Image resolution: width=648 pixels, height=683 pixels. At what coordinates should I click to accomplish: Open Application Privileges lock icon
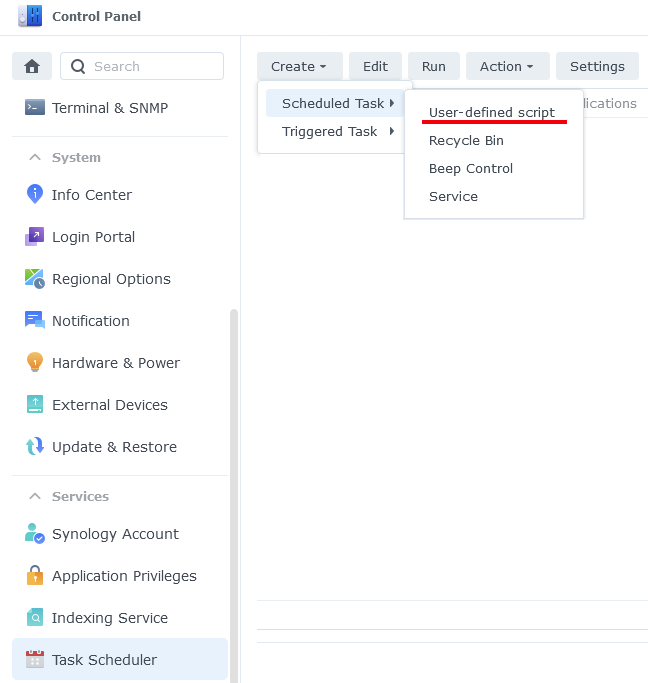35,576
